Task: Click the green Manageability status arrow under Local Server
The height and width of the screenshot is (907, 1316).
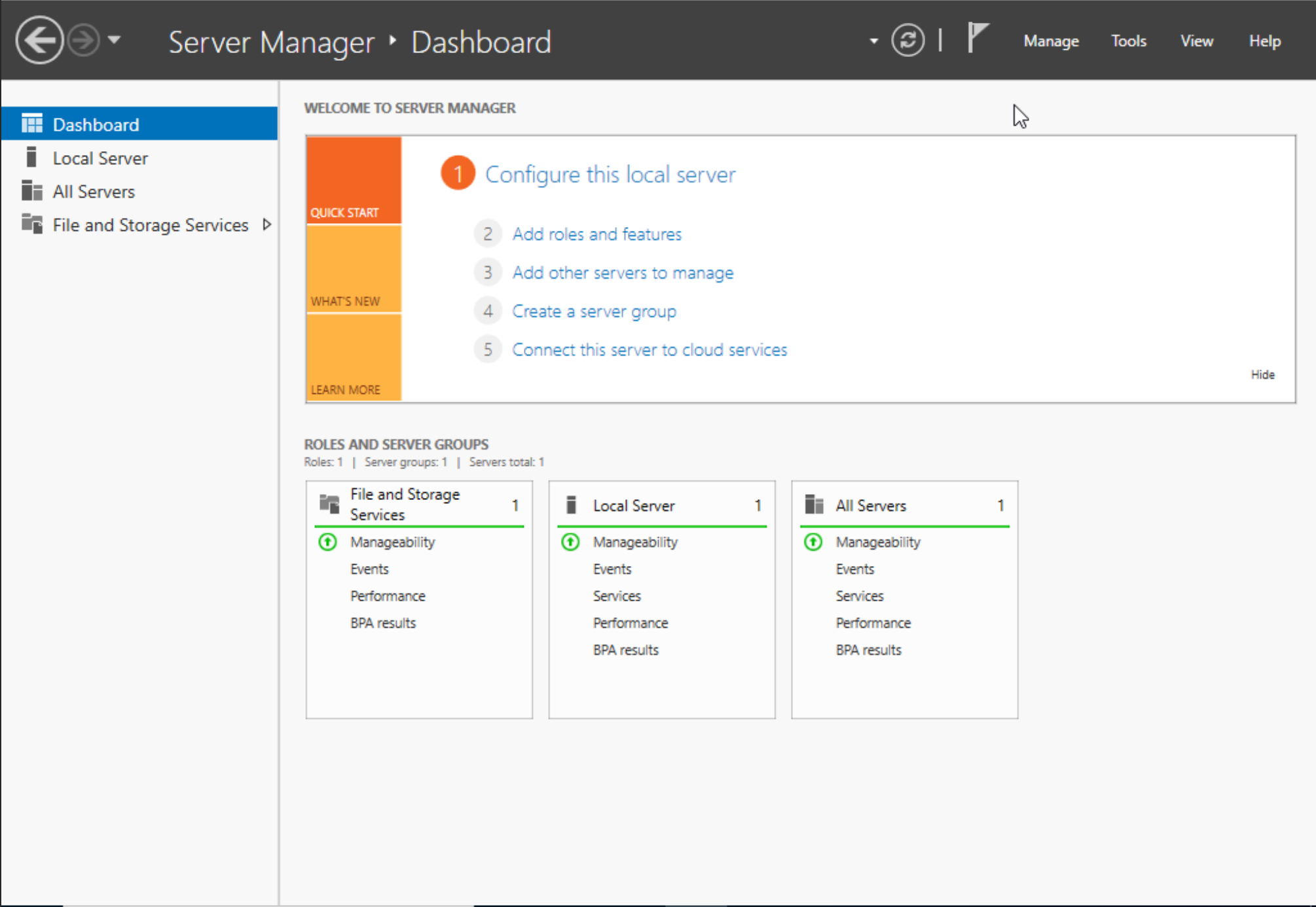Action: point(570,542)
